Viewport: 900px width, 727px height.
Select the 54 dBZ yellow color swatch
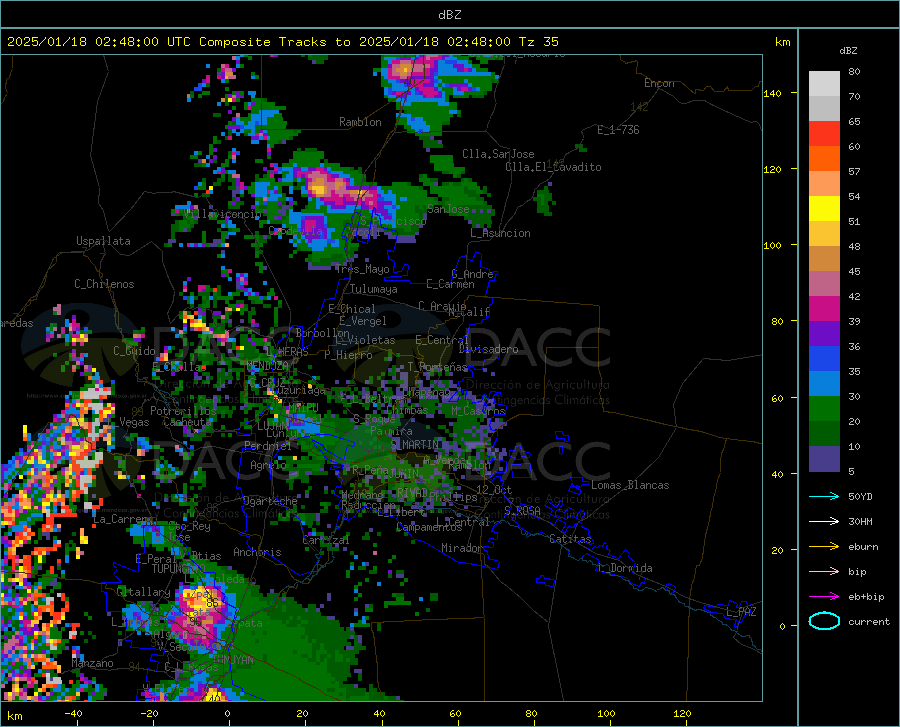coord(824,209)
